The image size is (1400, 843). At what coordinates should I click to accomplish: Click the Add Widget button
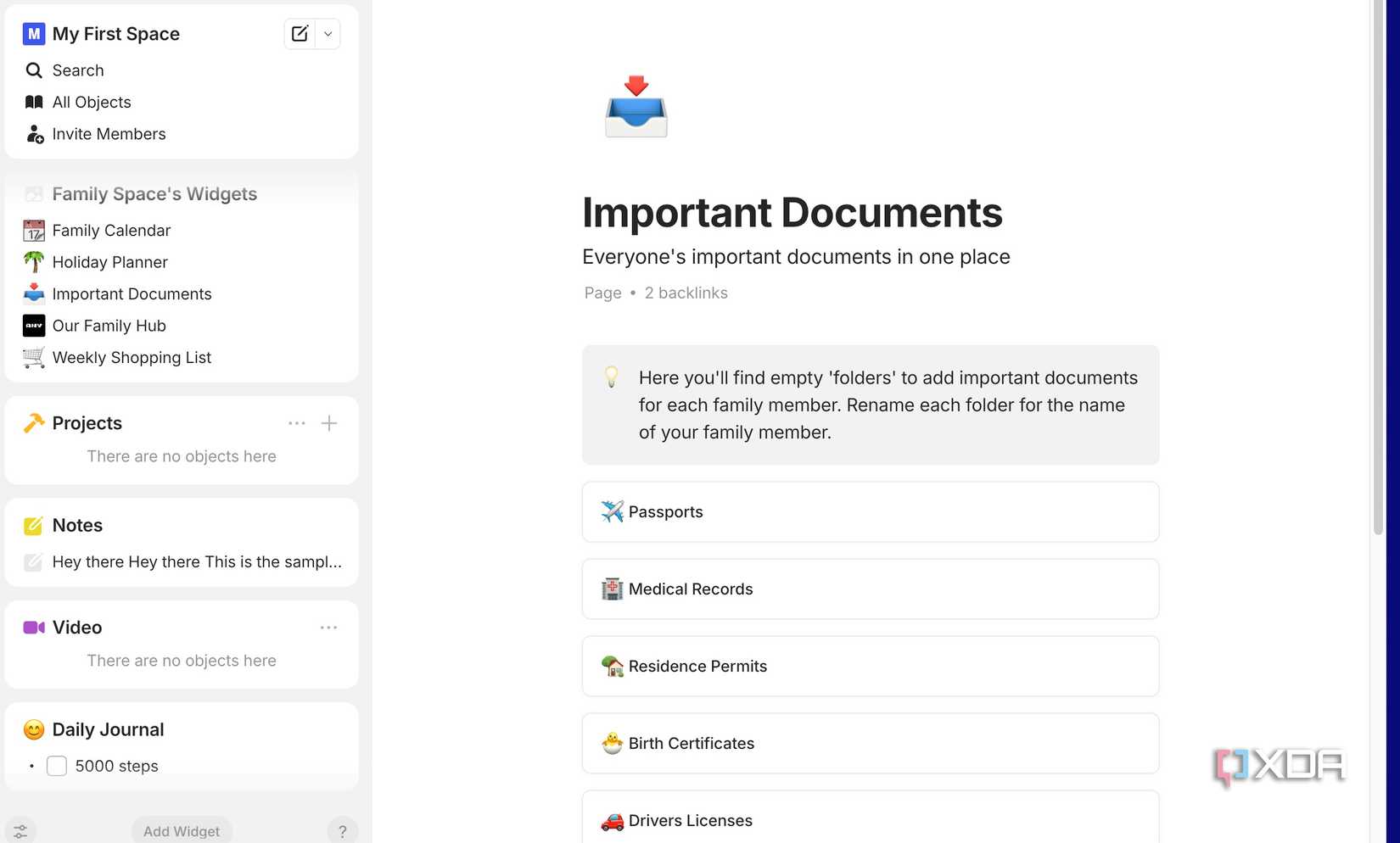point(181,830)
